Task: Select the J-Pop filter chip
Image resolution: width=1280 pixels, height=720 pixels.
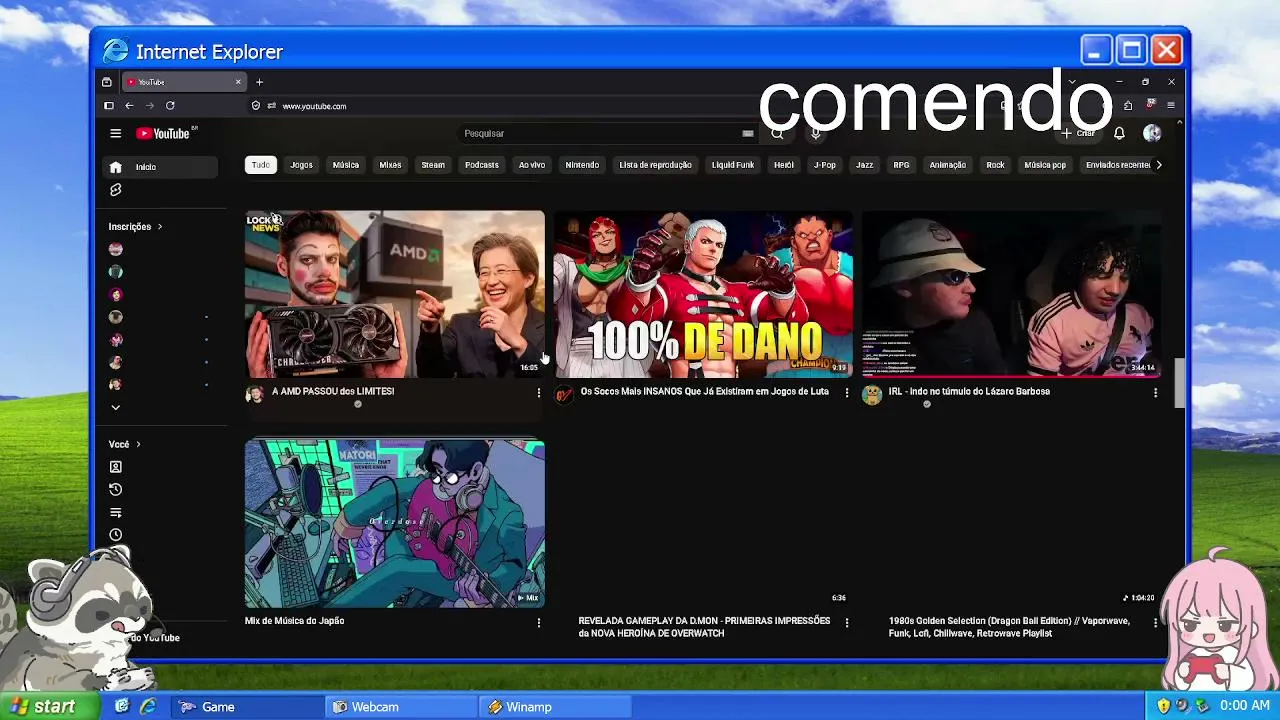Action: (x=825, y=165)
